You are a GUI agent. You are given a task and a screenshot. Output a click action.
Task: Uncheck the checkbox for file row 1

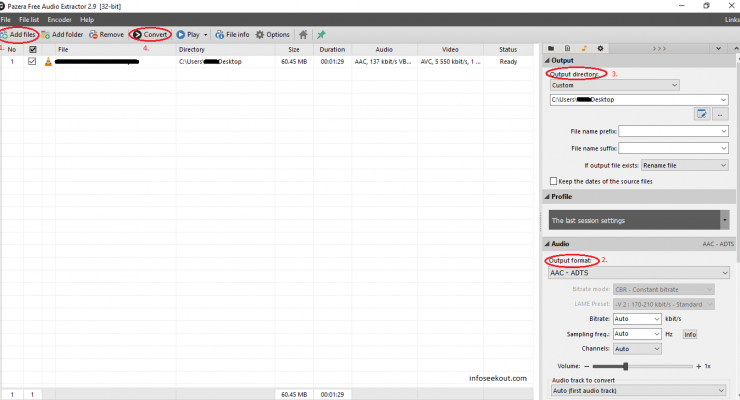coord(32,61)
